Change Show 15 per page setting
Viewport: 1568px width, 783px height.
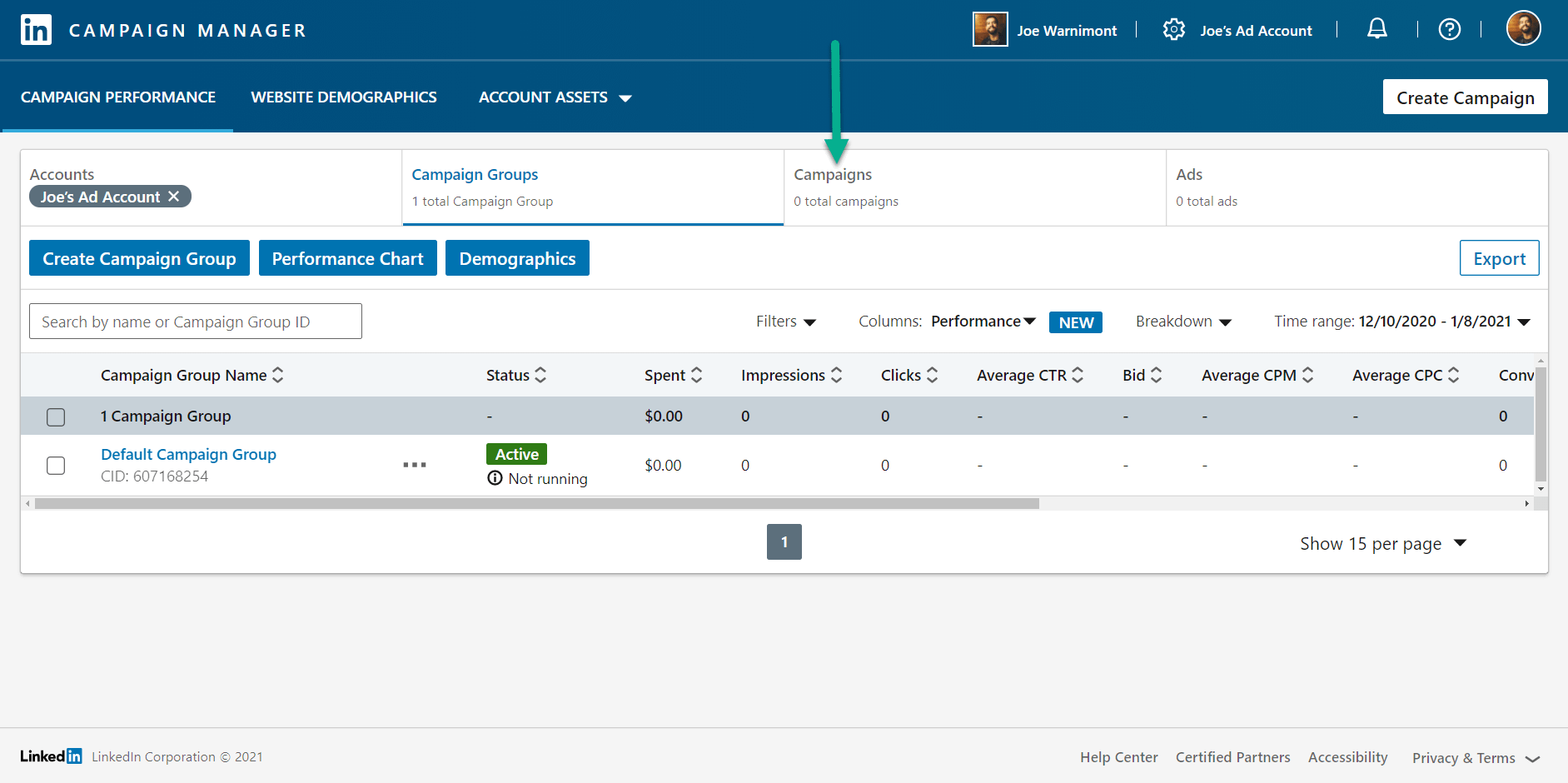tap(1383, 544)
